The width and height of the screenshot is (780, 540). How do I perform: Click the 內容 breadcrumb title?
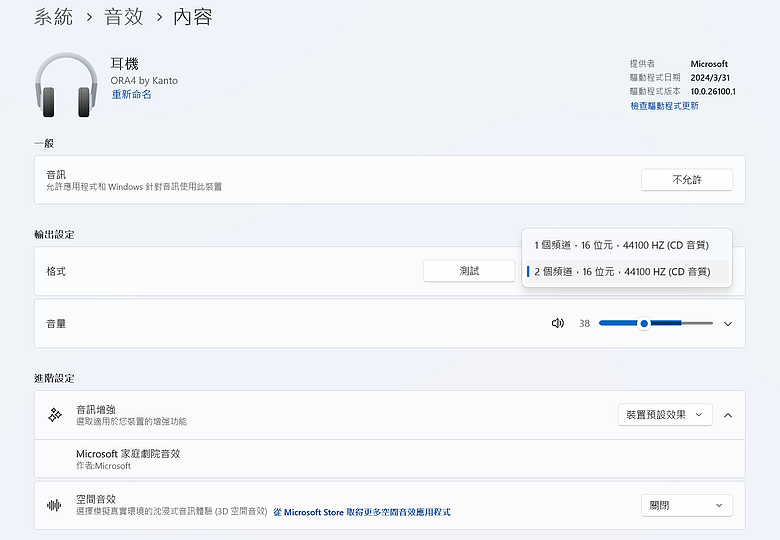tap(193, 17)
